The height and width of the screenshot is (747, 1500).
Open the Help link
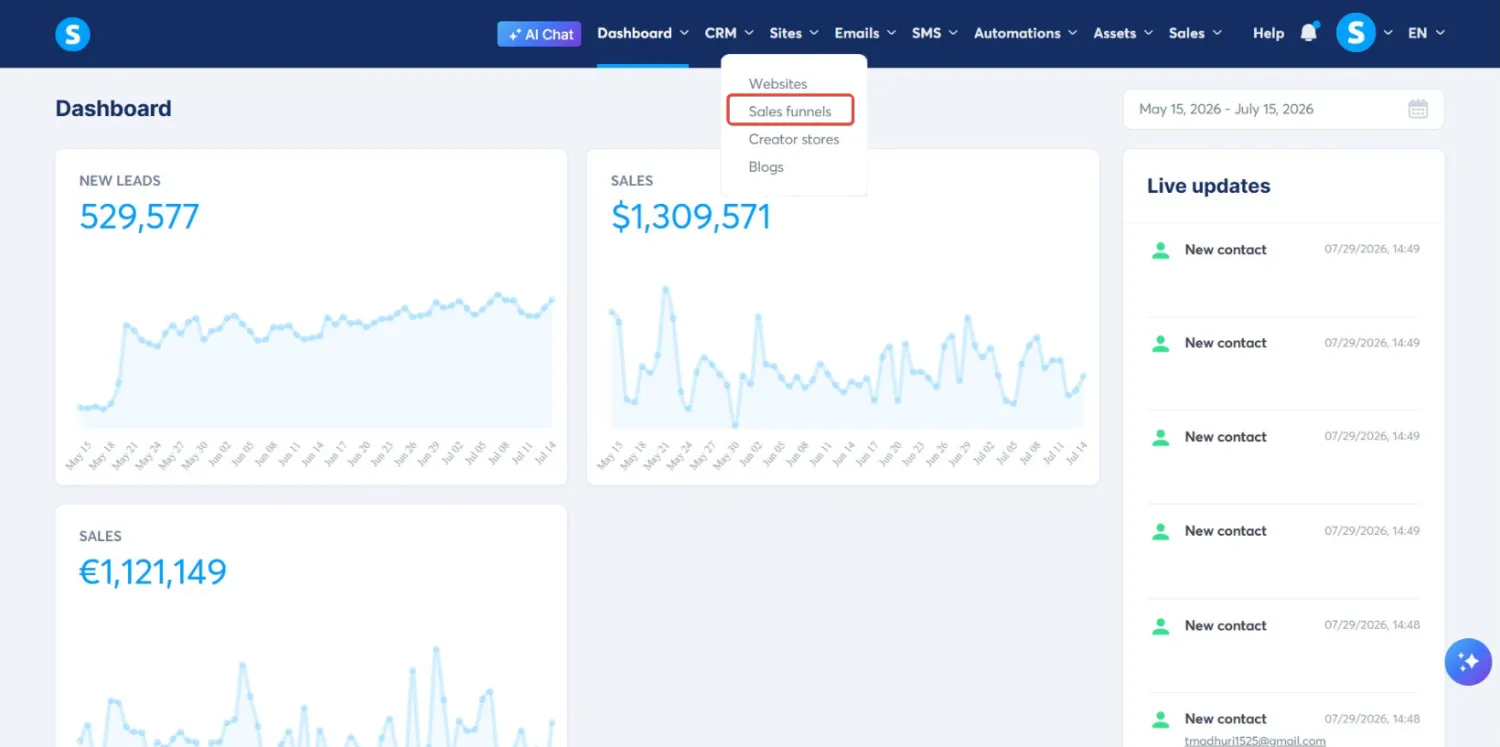coord(1268,33)
